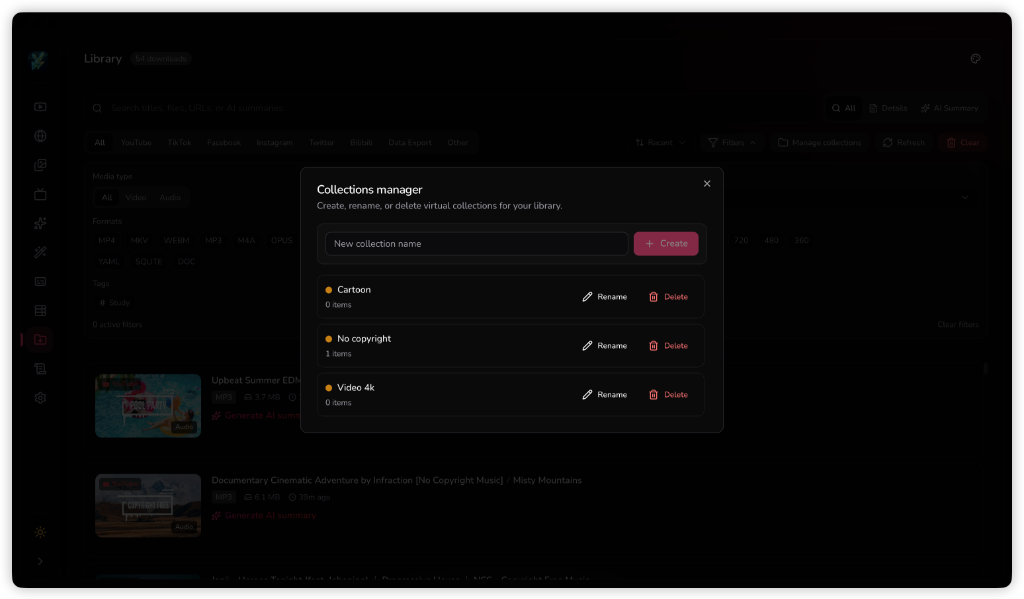Select the sparkle AI icon in sidebar
Screen dimensions: 1024x599
click(x=40, y=223)
